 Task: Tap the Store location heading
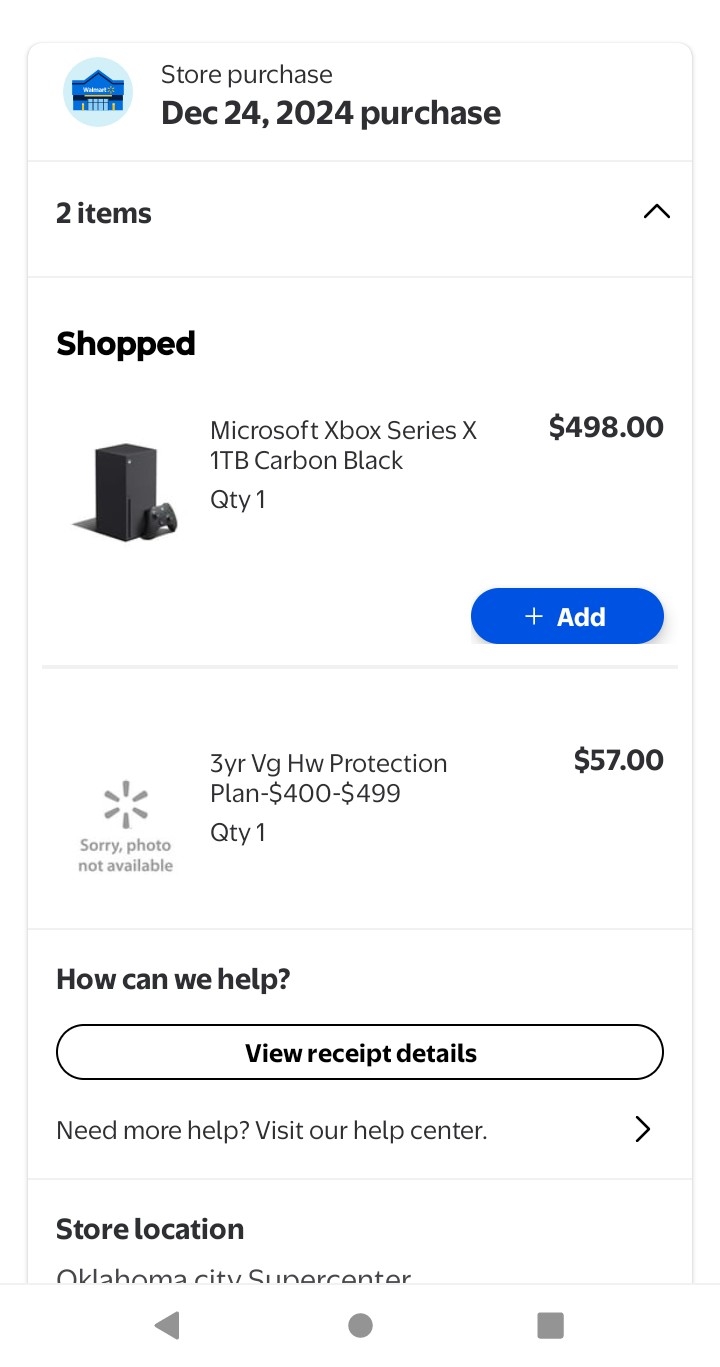coord(150,1229)
